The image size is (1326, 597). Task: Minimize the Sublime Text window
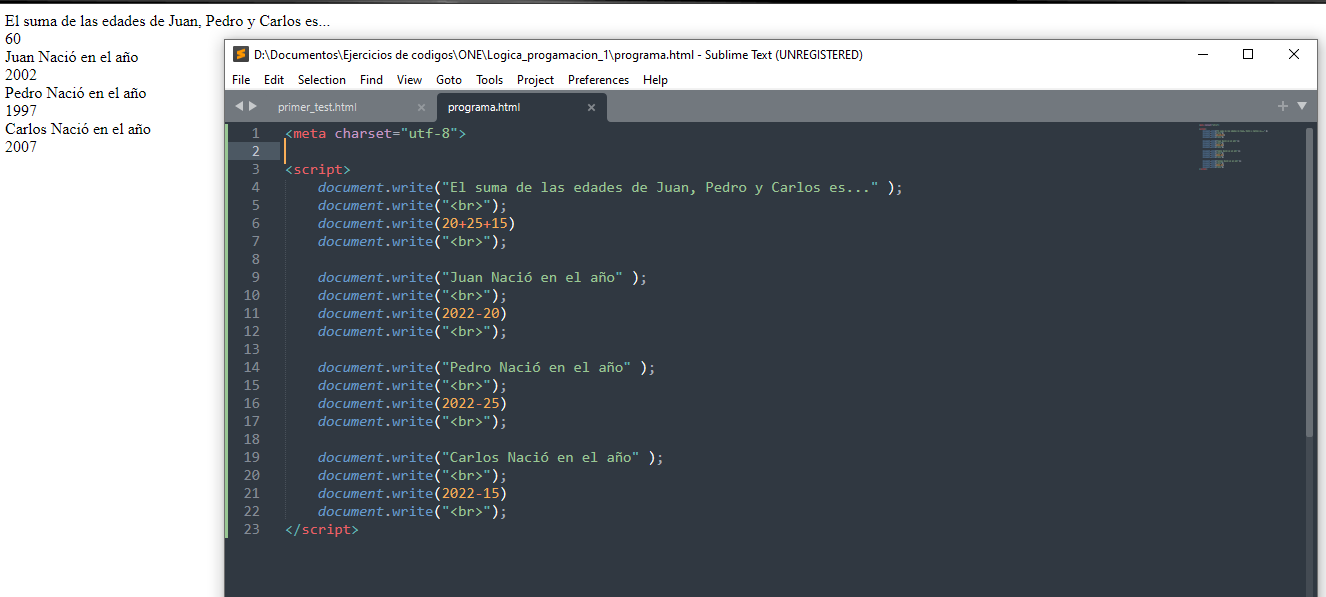coord(1202,55)
